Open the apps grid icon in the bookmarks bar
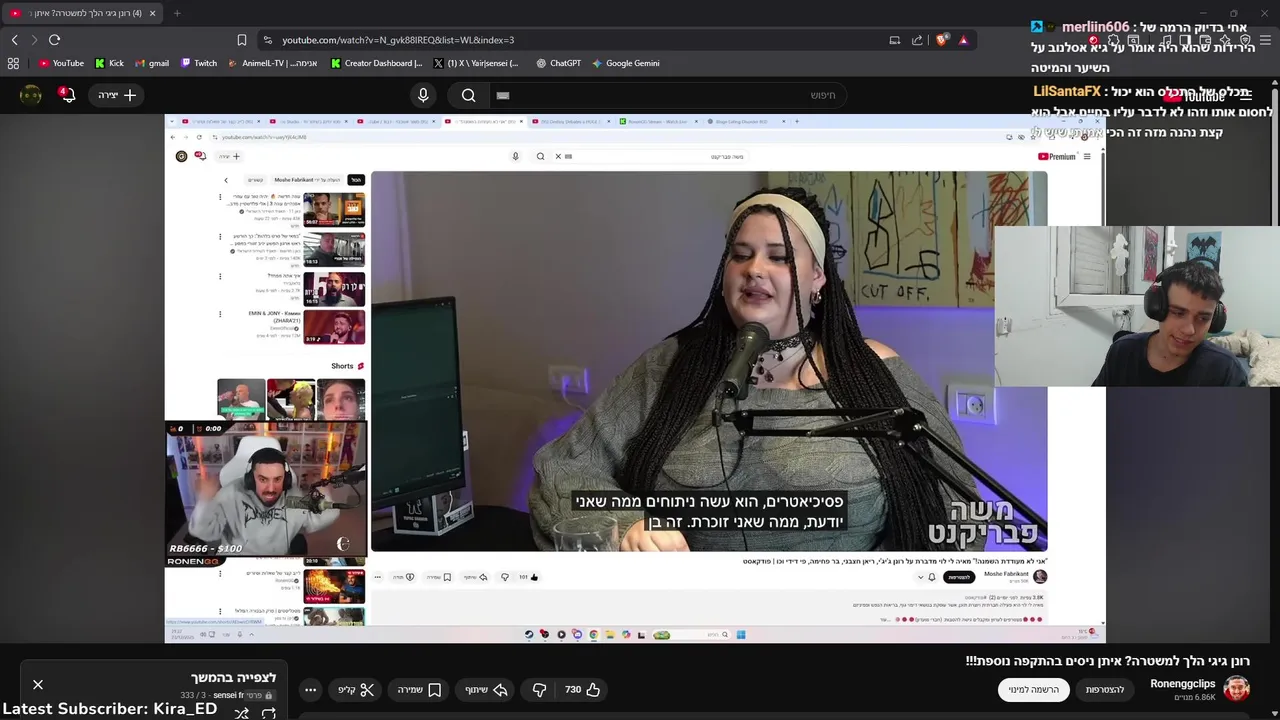The image size is (1280, 720). 13,63
